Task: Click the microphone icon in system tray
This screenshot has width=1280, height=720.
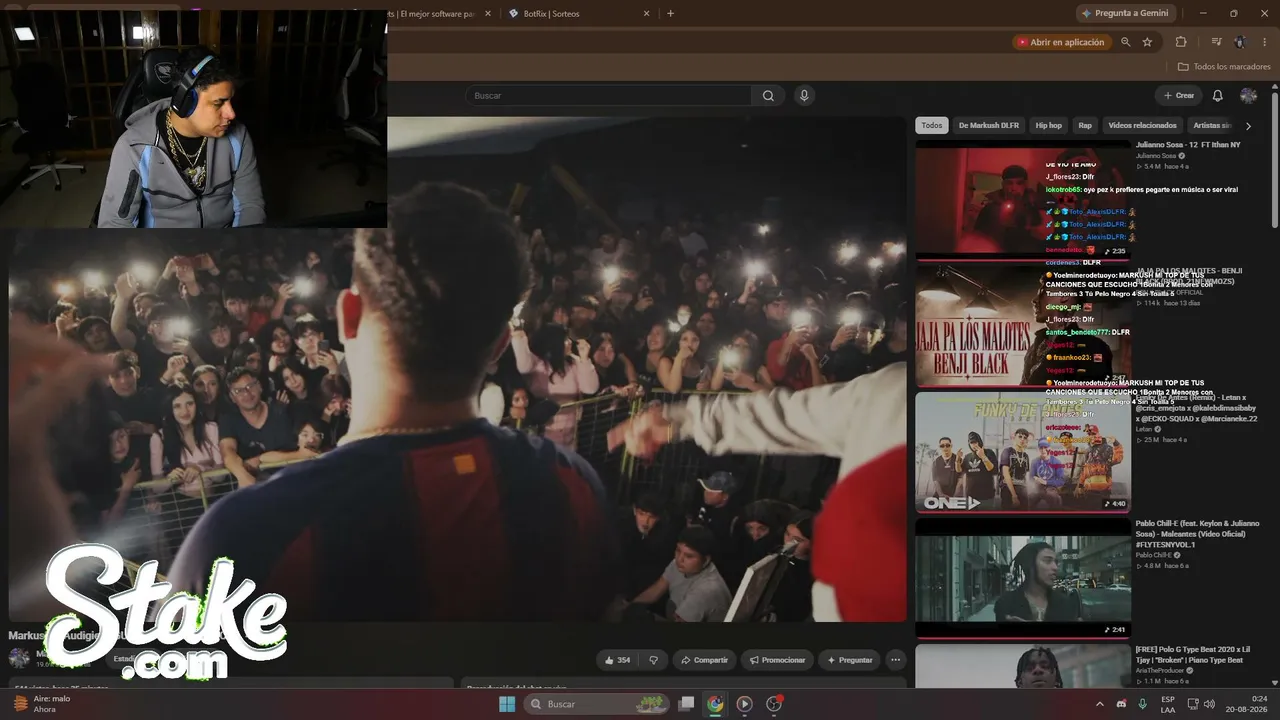Action: 1143,704
